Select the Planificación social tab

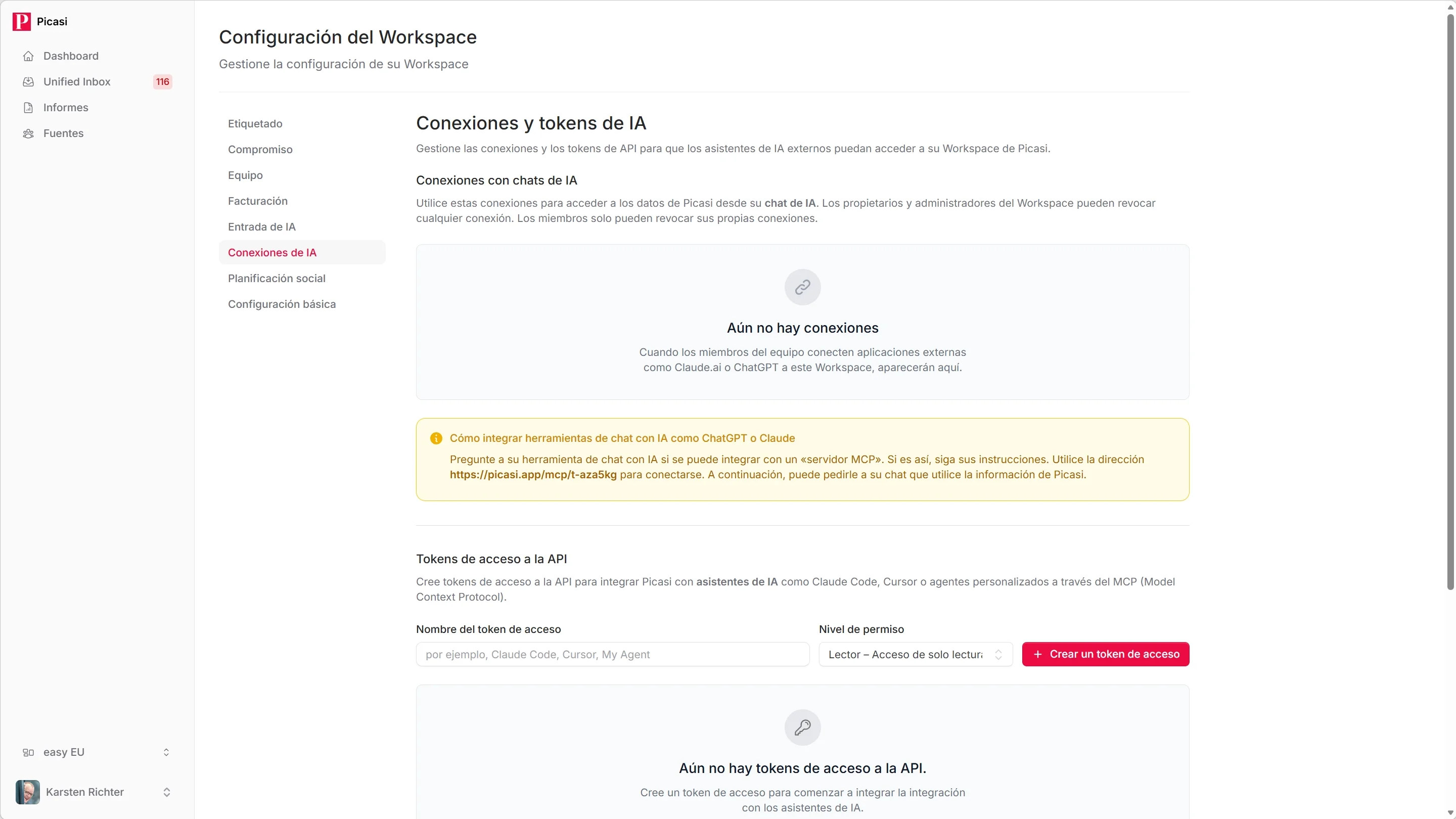302,278
